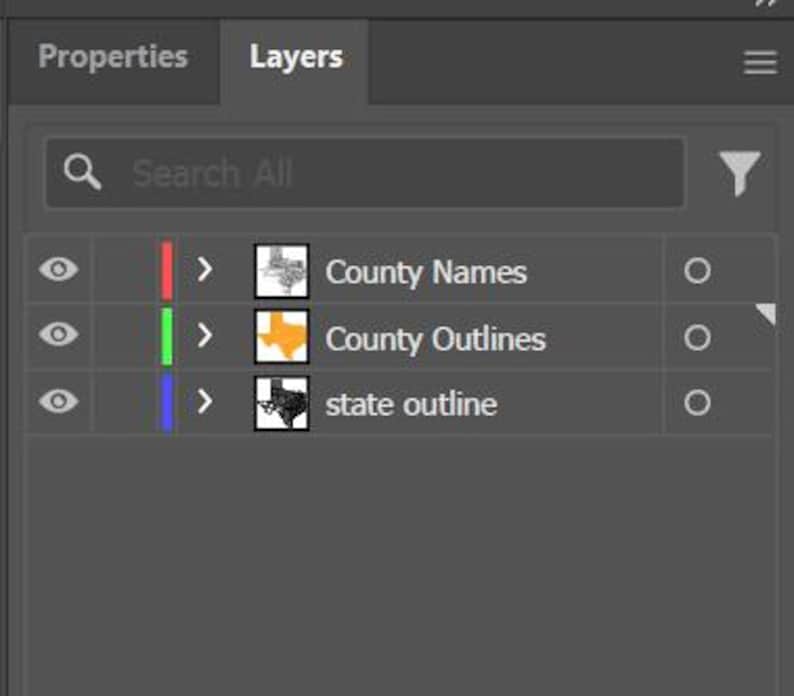Hide the County Names layer
This screenshot has height=696, width=794.
coord(59,269)
